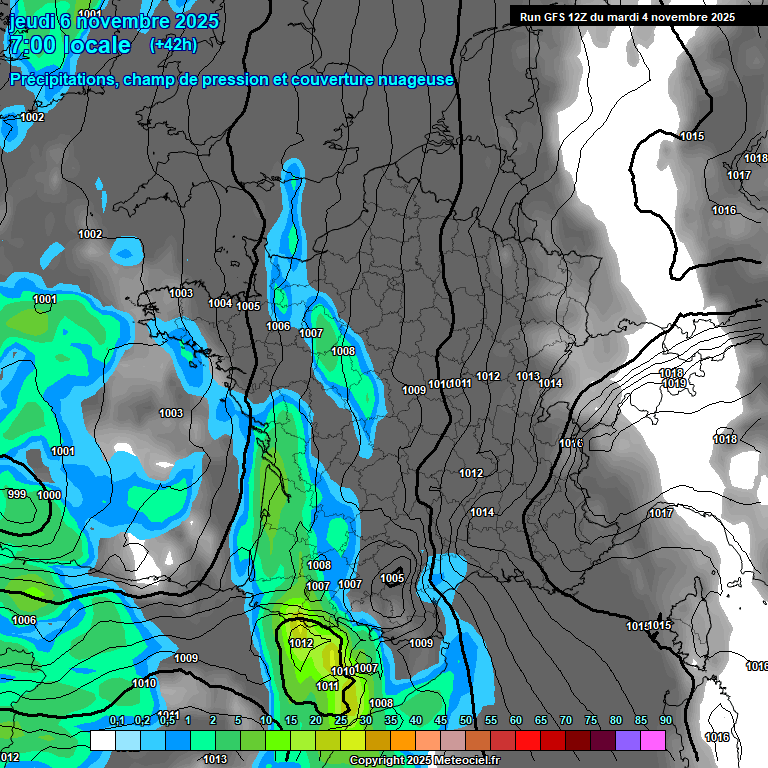The image size is (768, 768).
Task: Click the legend scale value '0,5'
Action: tap(168, 721)
